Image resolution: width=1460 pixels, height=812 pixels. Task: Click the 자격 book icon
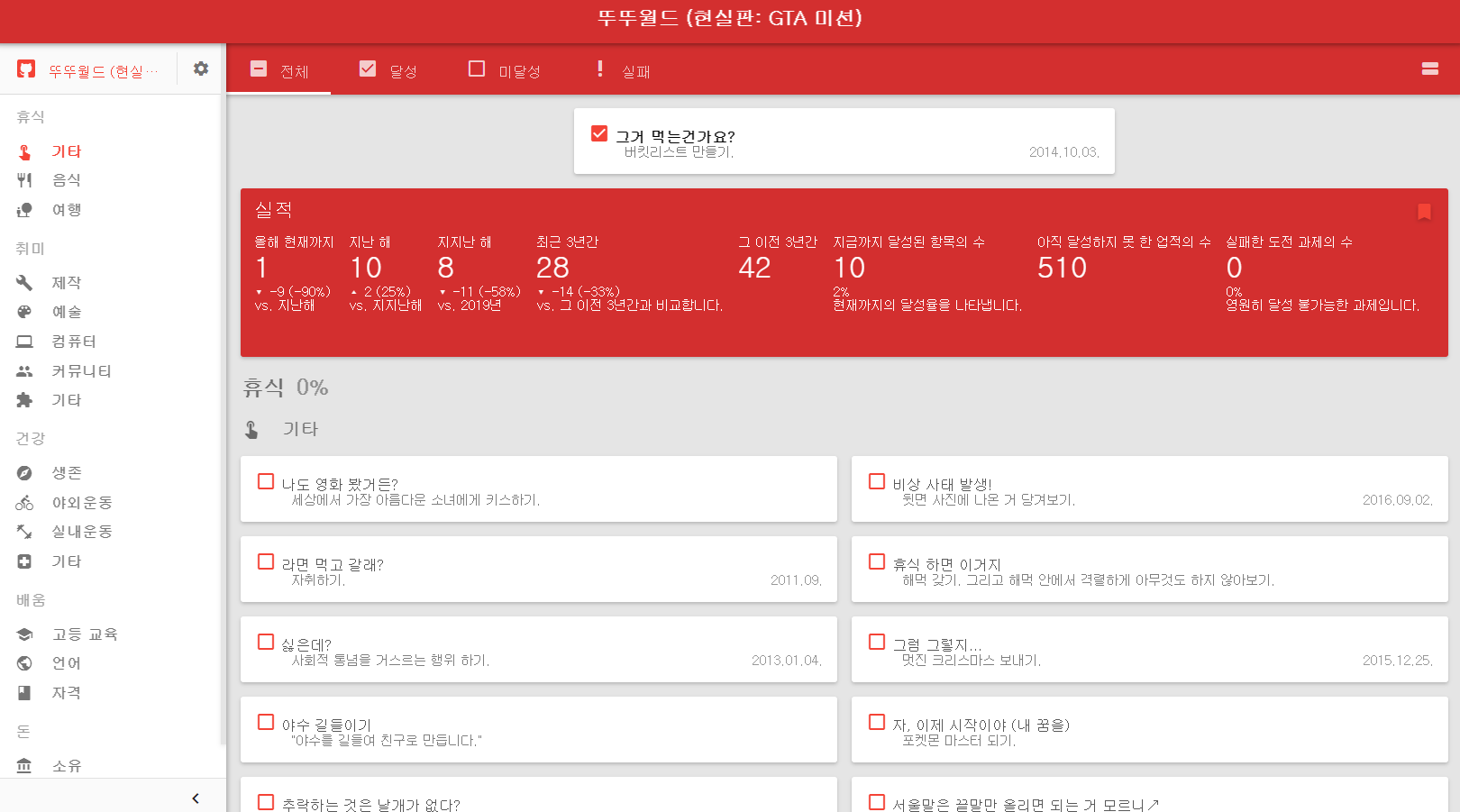tap(24, 693)
